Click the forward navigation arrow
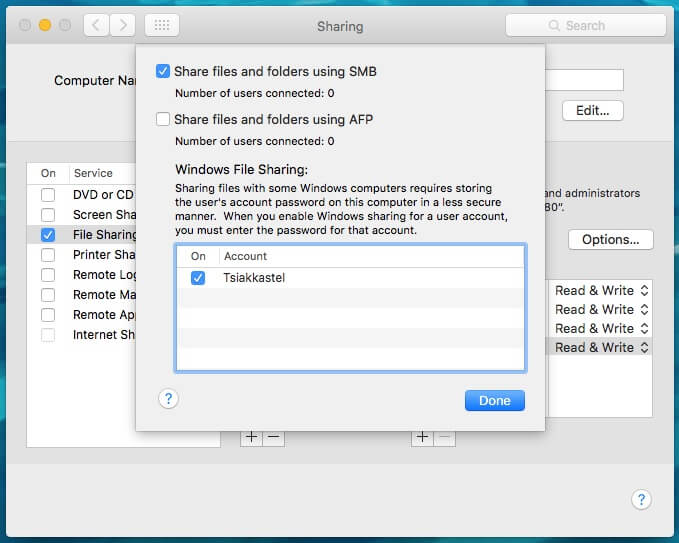This screenshot has width=679, height=543. click(x=123, y=25)
